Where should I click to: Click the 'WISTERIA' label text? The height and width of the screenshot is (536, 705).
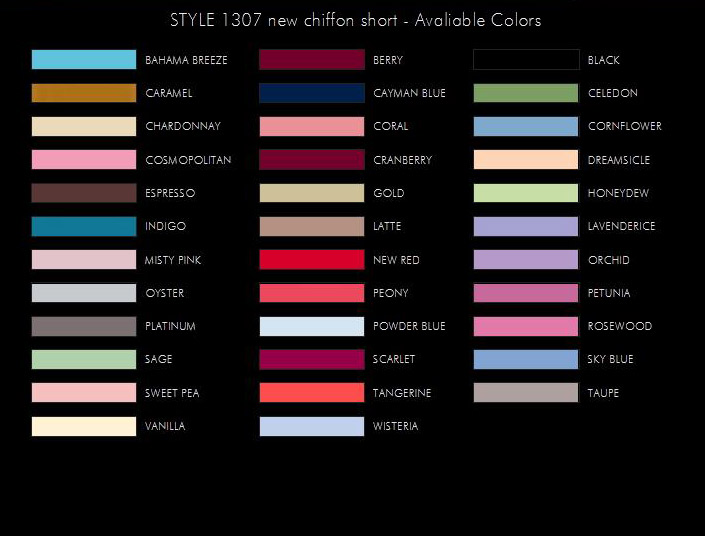395,426
